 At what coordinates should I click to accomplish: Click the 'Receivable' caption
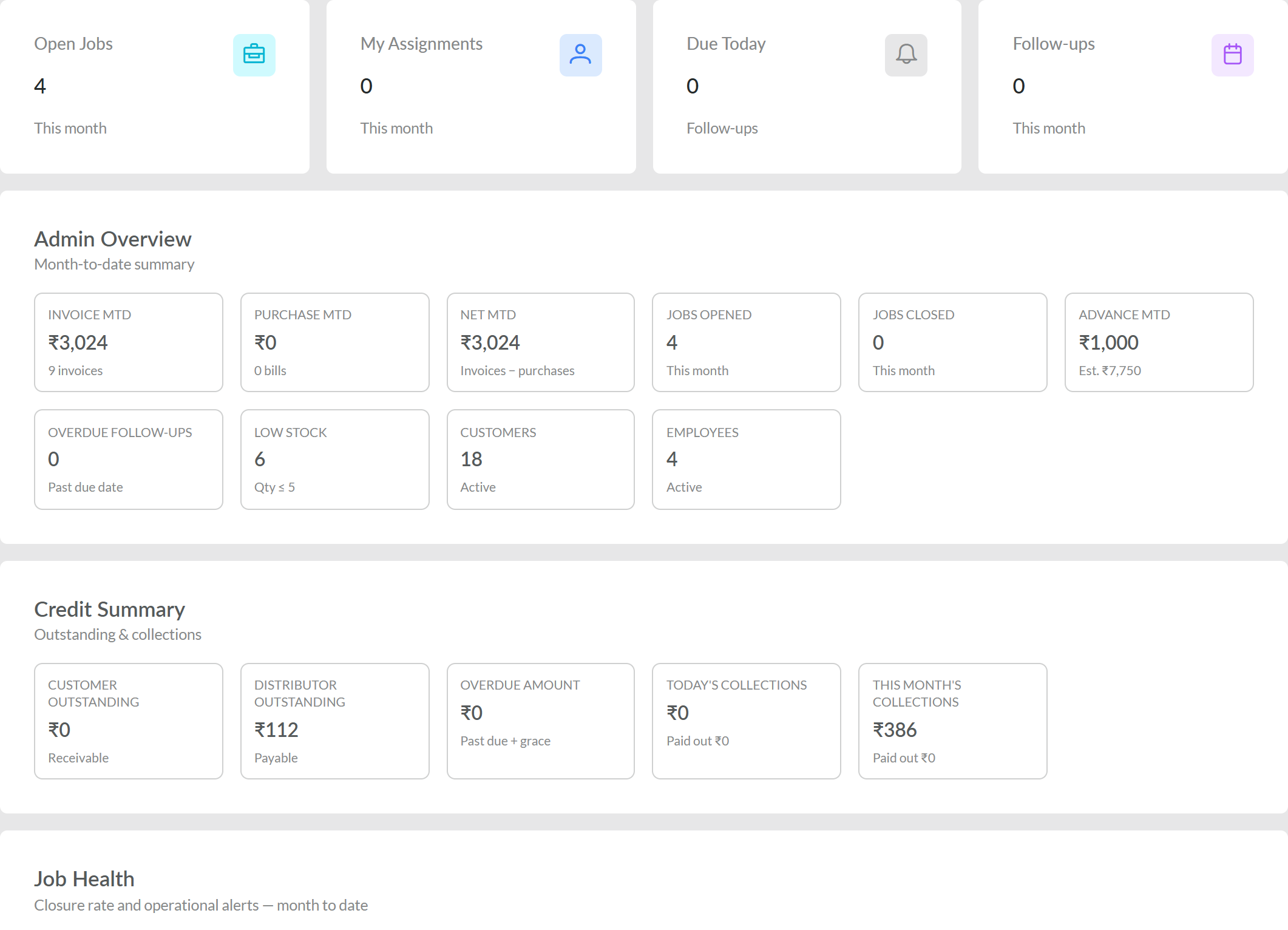78,758
